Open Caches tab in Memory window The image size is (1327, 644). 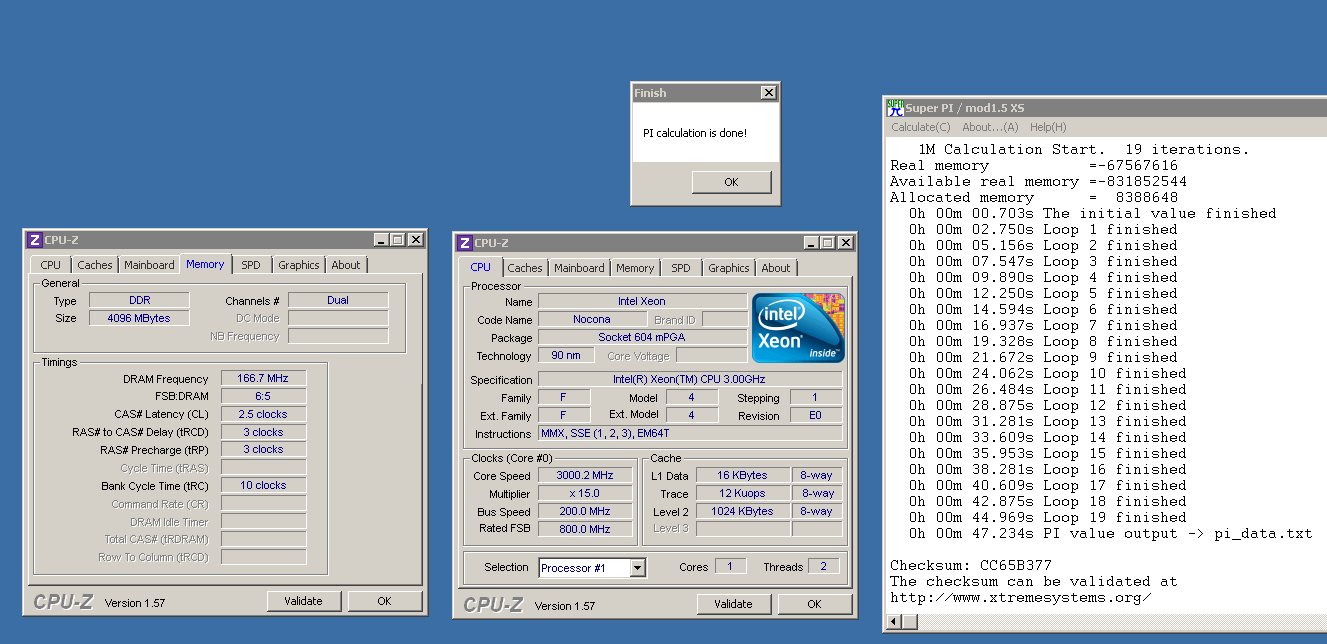pos(95,265)
